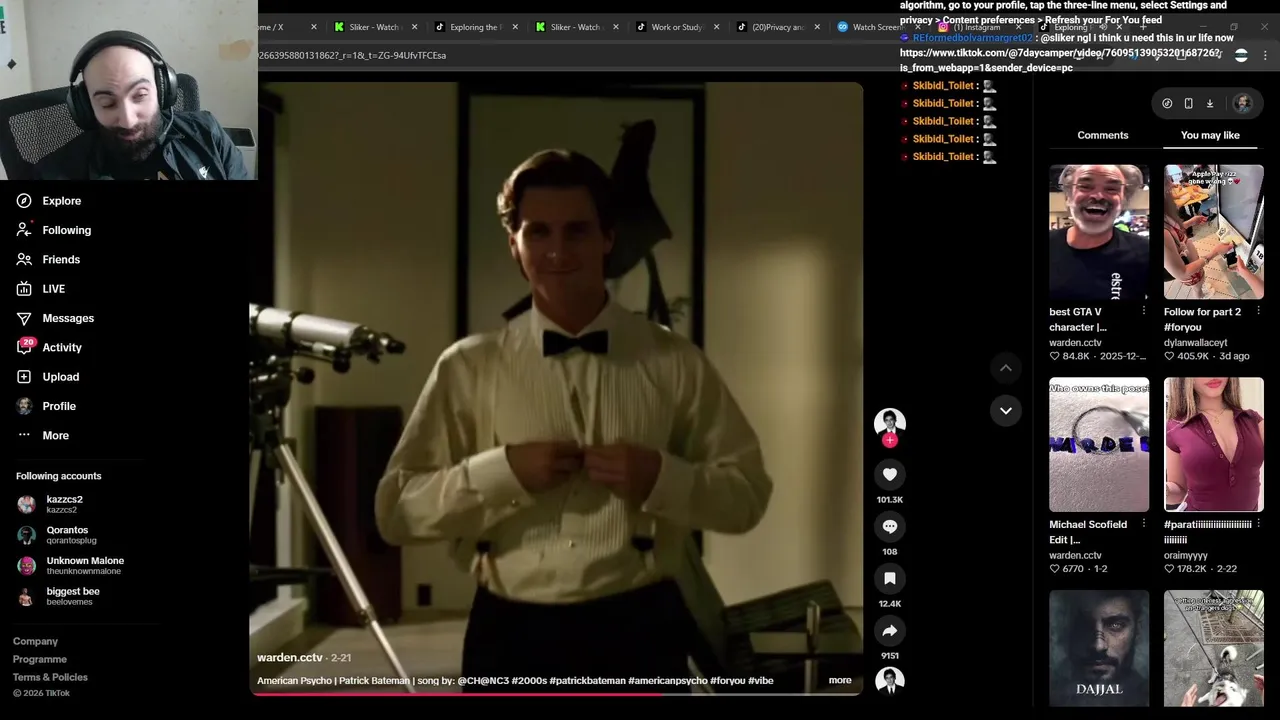The width and height of the screenshot is (1280, 720).
Task: Like the video with heart icon
Action: (x=890, y=474)
